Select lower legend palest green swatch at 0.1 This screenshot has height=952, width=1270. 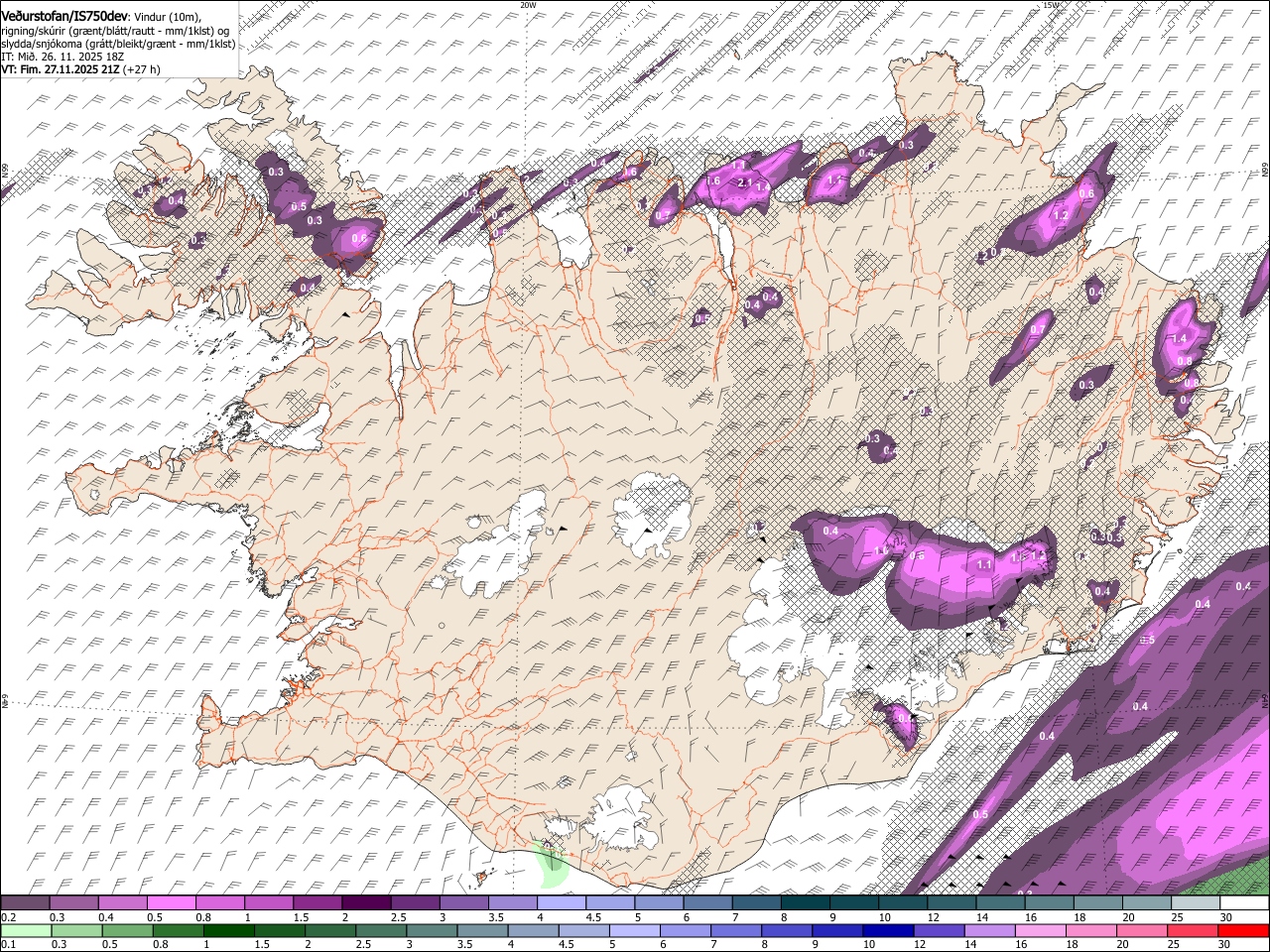[26, 930]
